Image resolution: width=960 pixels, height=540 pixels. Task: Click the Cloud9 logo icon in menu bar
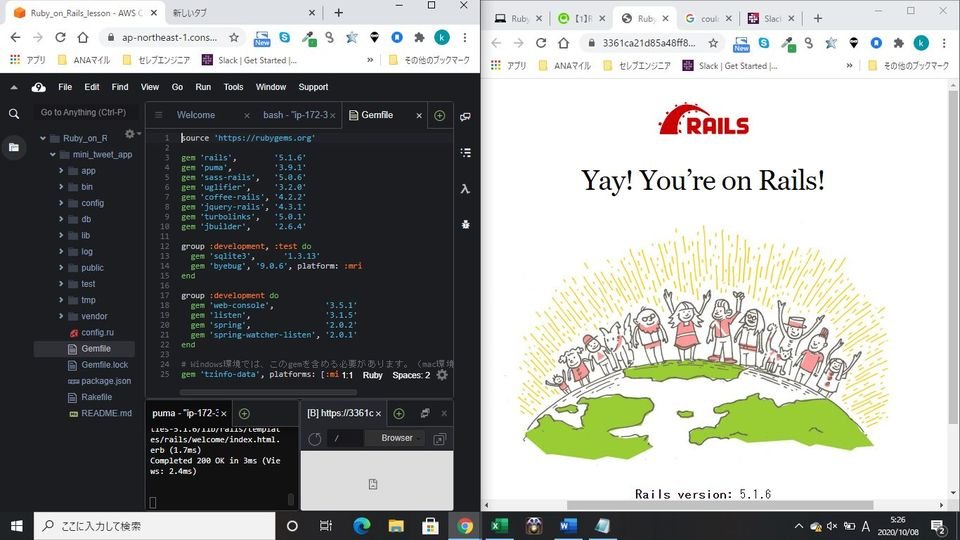click(39, 87)
